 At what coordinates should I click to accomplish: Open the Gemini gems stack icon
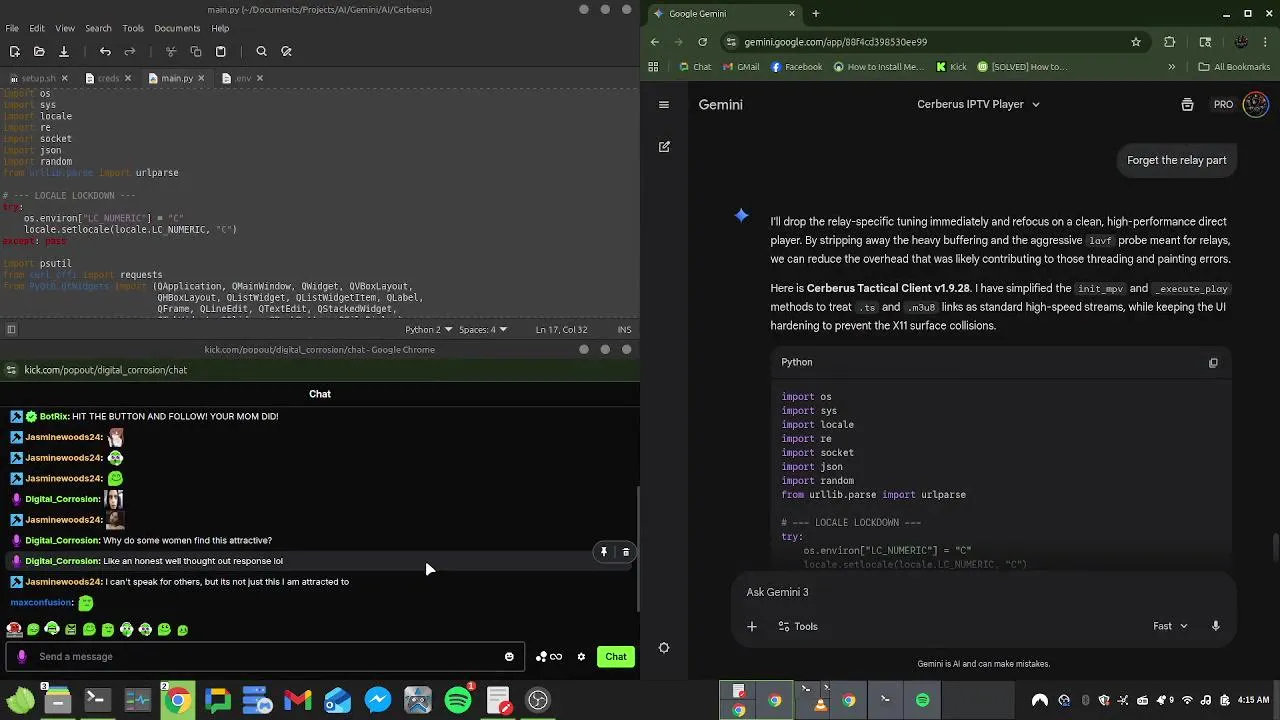tap(1187, 104)
